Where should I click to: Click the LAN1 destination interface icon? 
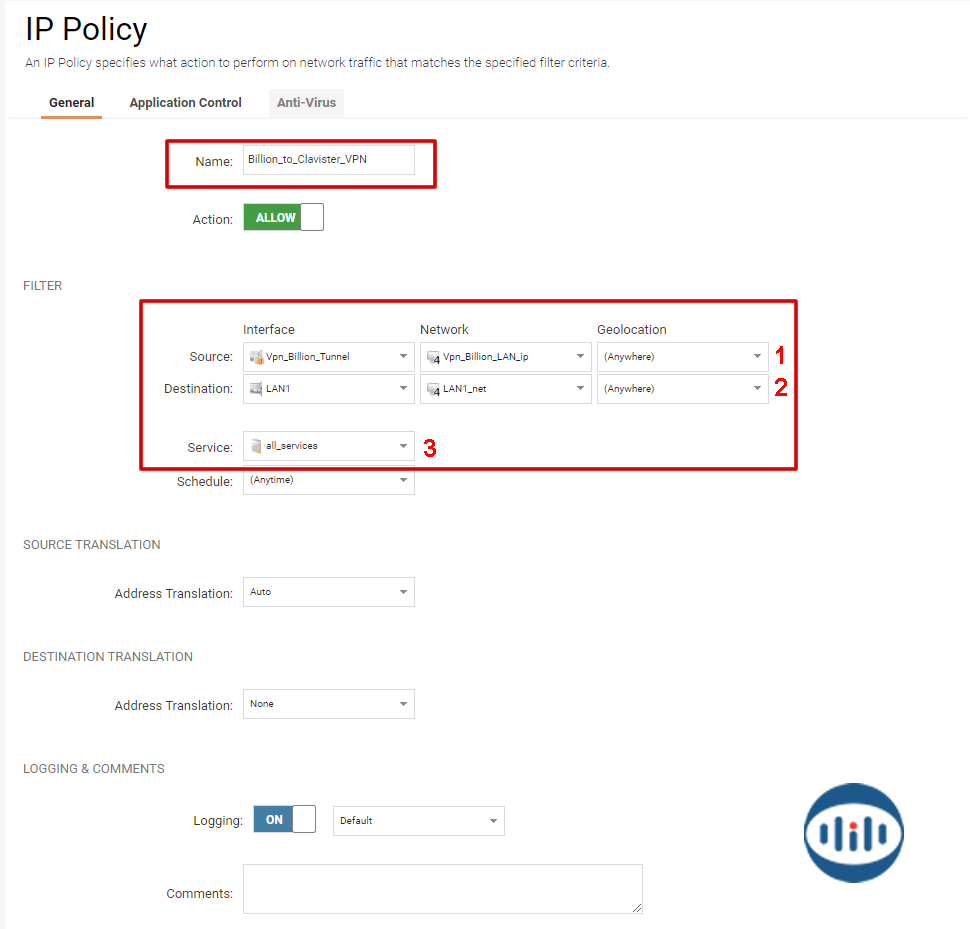[256, 389]
